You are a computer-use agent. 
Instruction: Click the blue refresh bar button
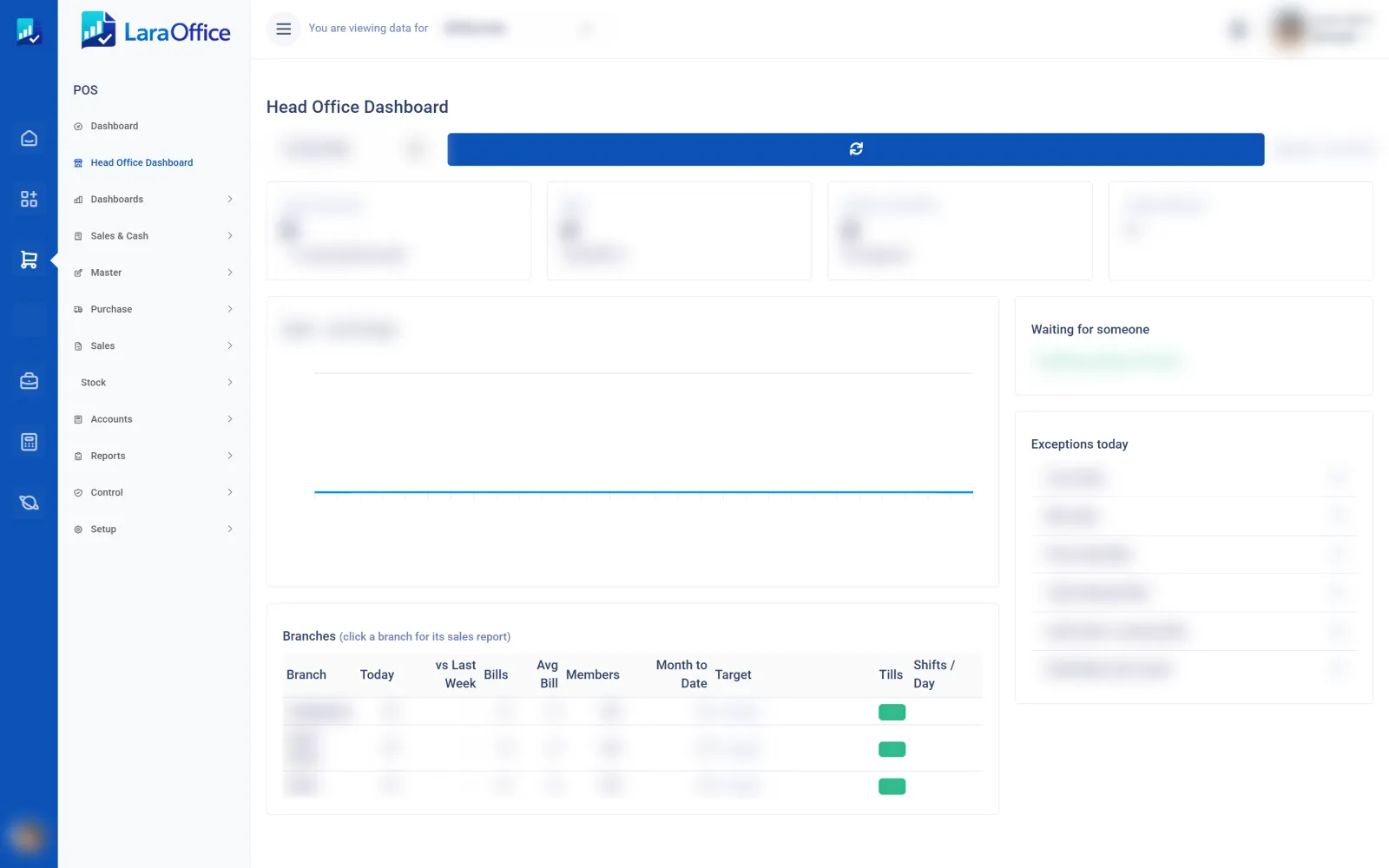pos(856,149)
